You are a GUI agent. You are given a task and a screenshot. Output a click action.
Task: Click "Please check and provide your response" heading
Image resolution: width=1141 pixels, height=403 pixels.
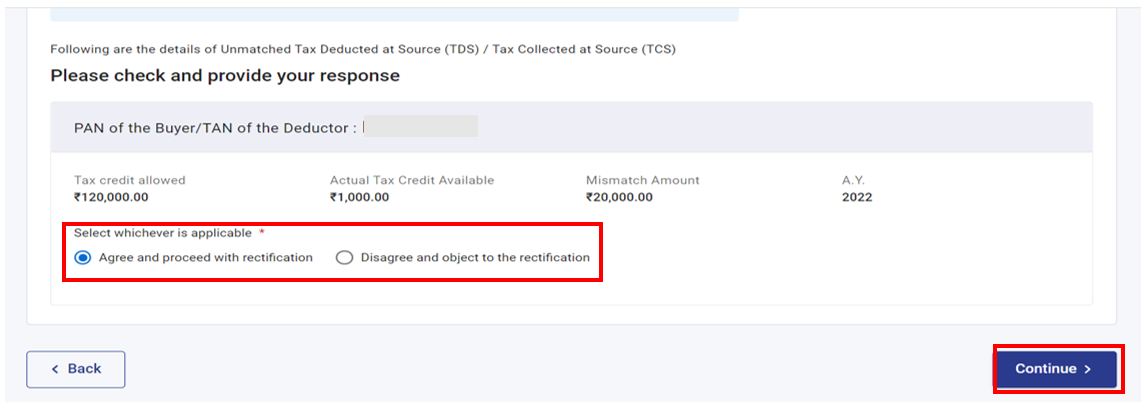point(225,76)
